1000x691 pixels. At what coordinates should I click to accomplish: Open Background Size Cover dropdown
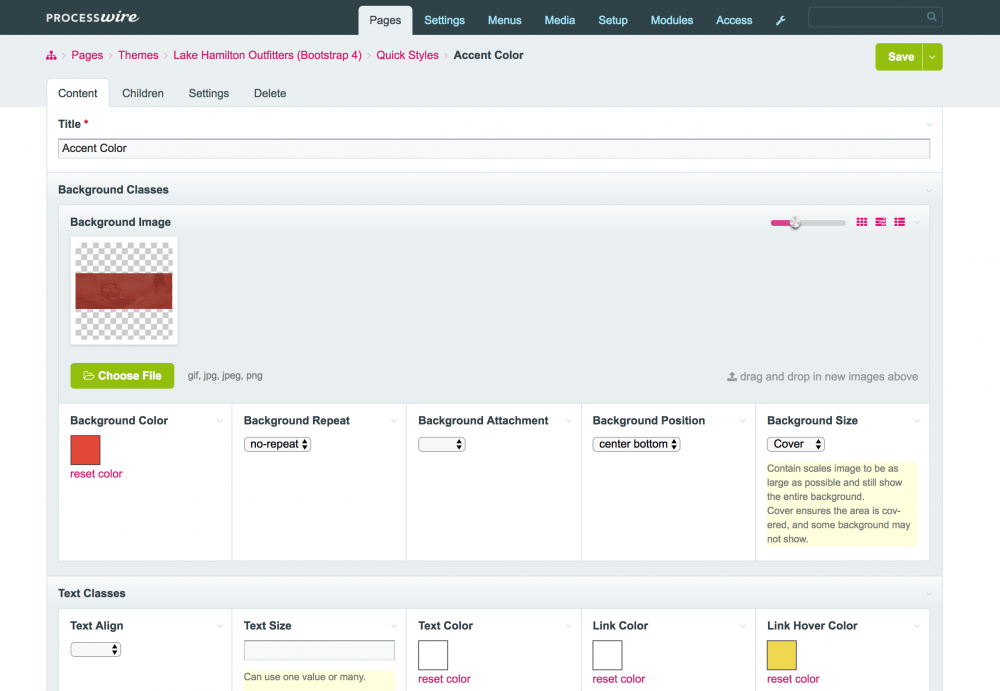click(x=796, y=444)
